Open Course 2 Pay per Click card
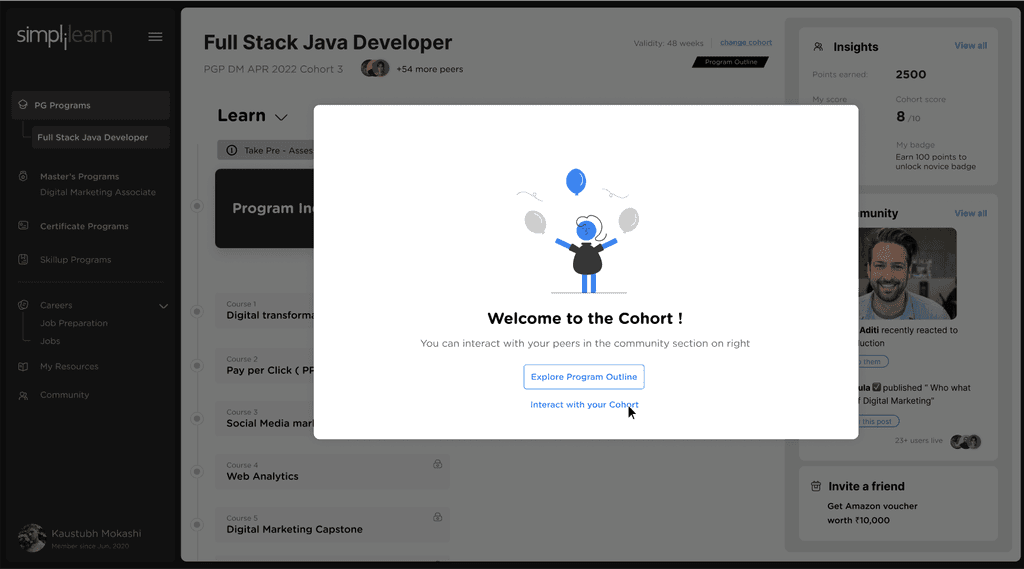Image resolution: width=1024 pixels, height=569 pixels. point(264,365)
